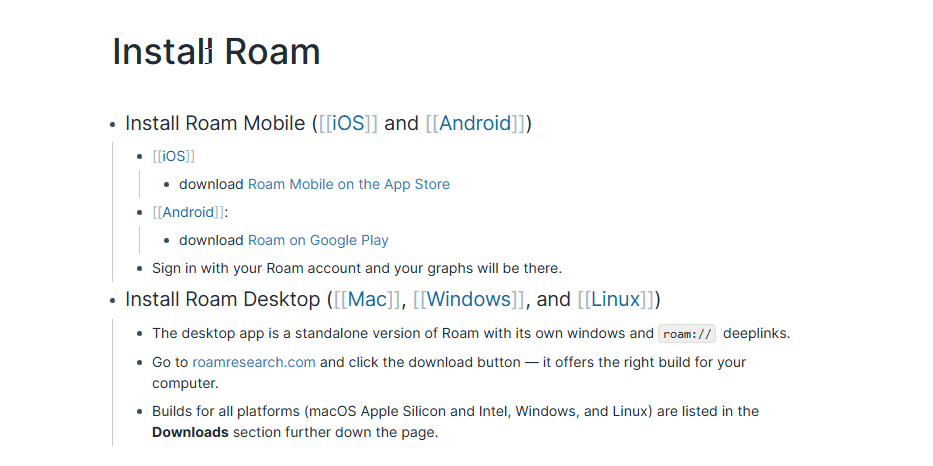Open the small Android sub-bullet page link
This screenshot has height=466, width=933.
pos(188,212)
